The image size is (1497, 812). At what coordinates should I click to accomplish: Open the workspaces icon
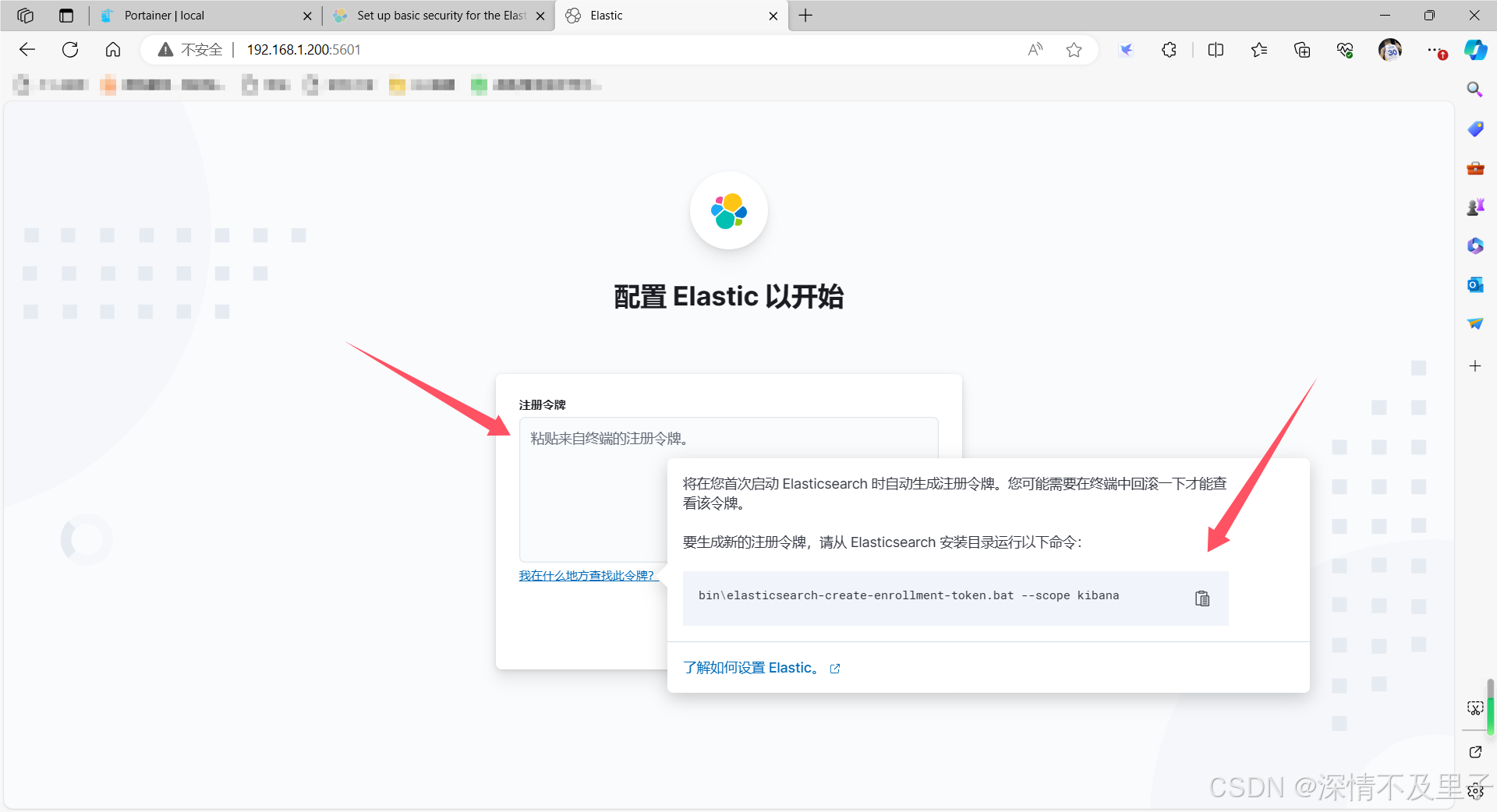click(x=25, y=16)
